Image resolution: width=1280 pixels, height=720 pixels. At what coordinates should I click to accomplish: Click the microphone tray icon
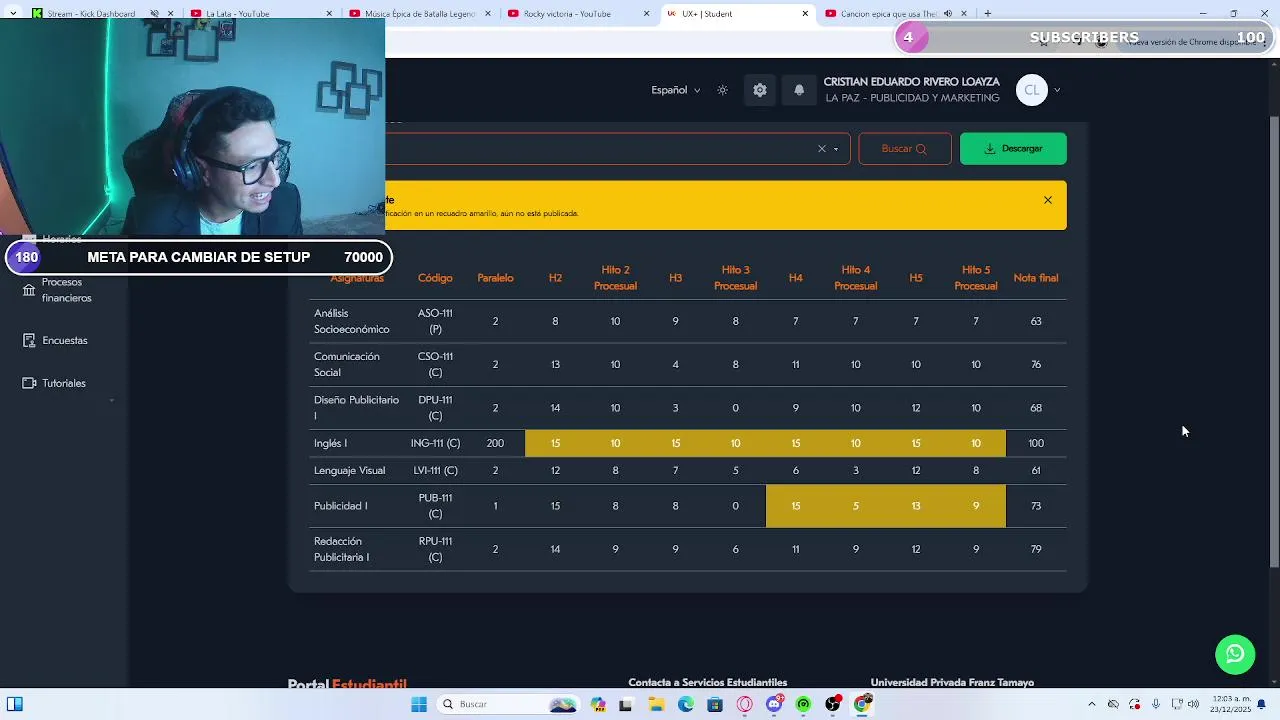click(x=1156, y=704)
